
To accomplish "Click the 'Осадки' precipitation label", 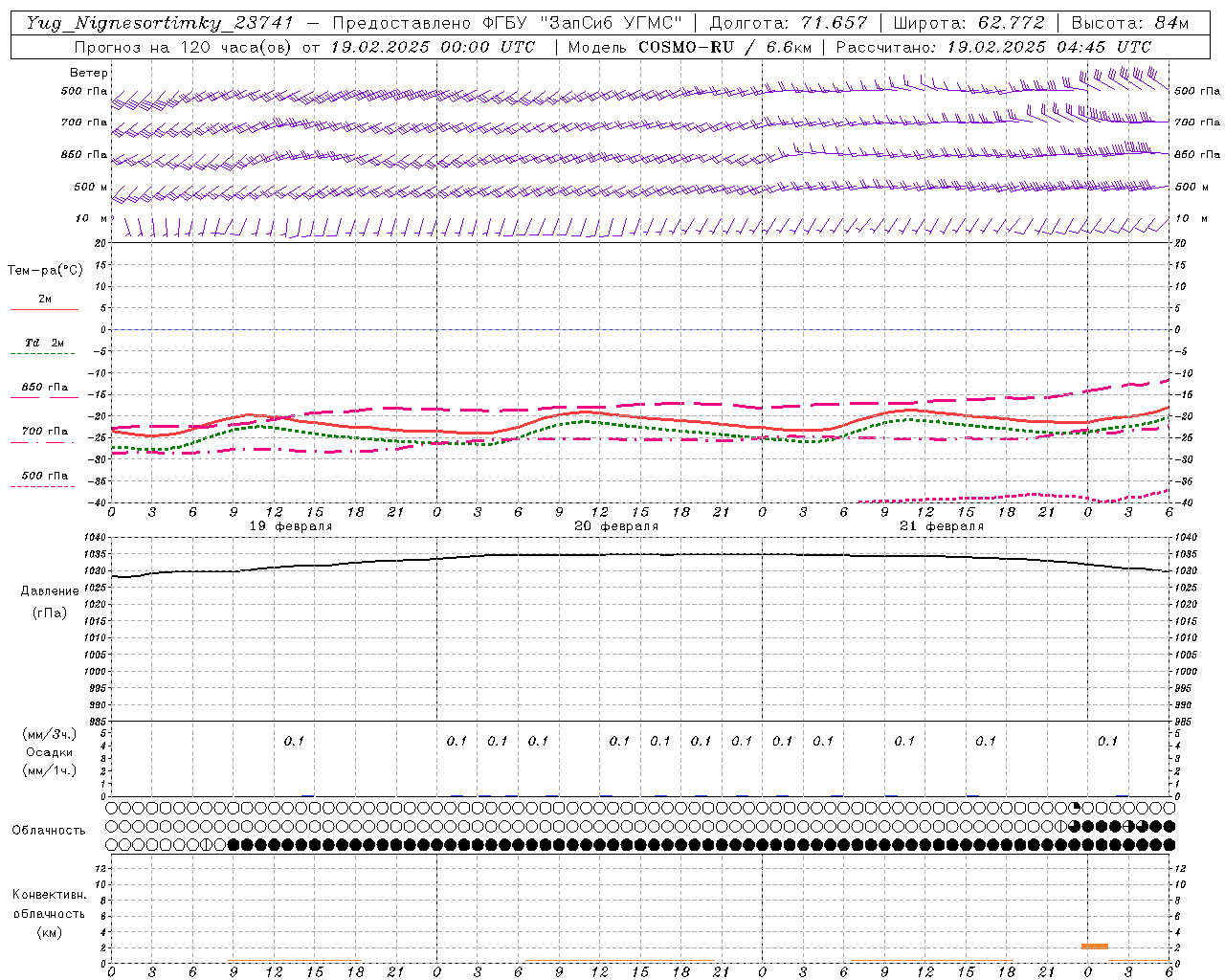I will (x=50, y=752).
